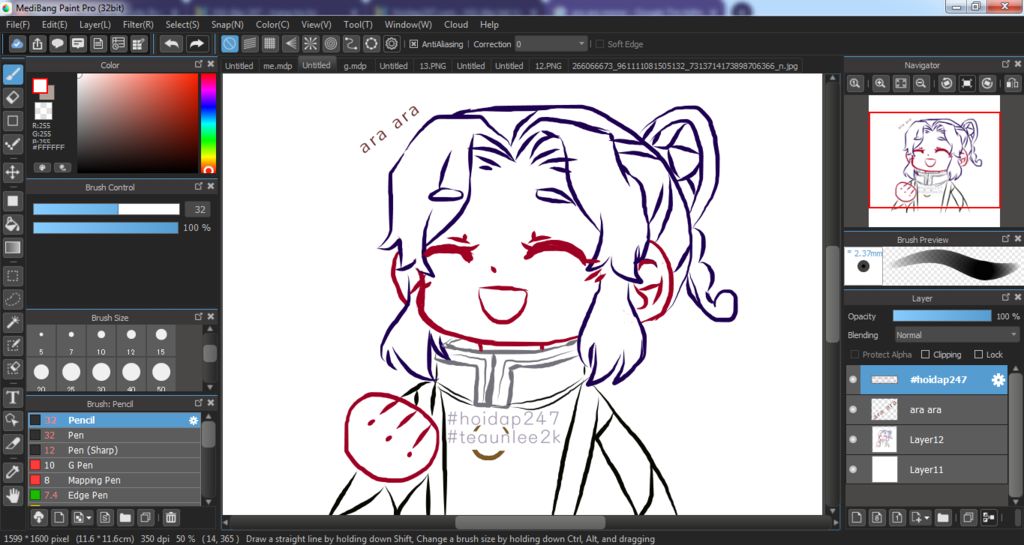Hide Layer12 visibility
This screenshot has height=545, width=1024.
[x=853, y=440]
